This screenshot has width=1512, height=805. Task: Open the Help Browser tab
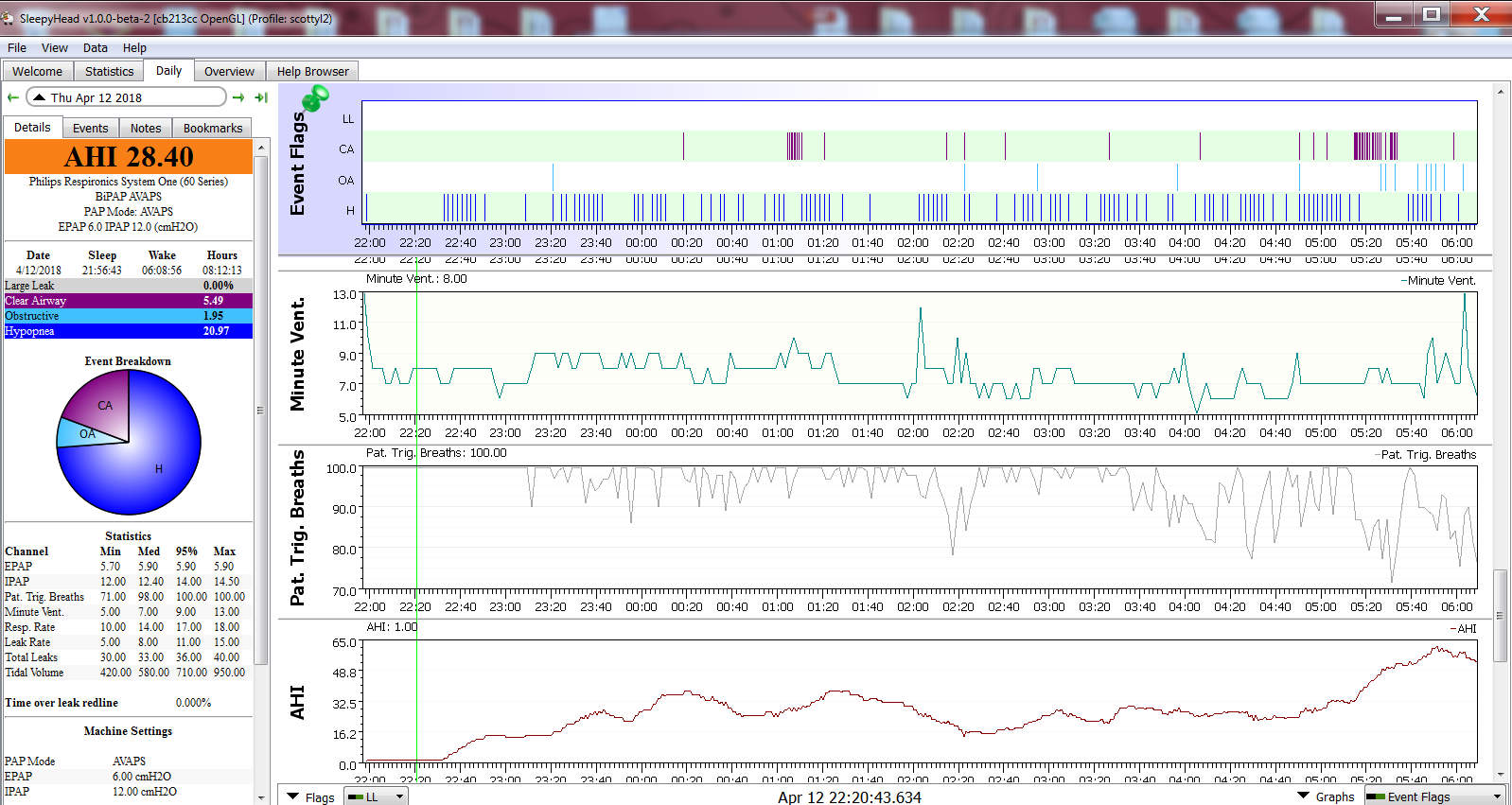(313, 71)
